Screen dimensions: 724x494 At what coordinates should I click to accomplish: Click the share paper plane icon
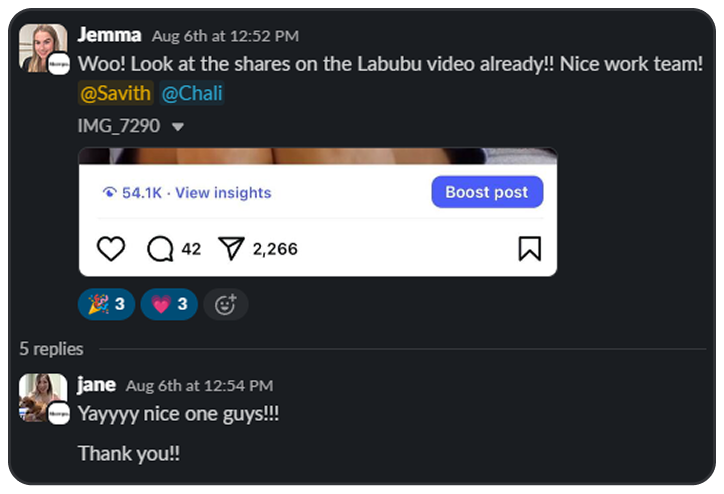tap(231, 248)
